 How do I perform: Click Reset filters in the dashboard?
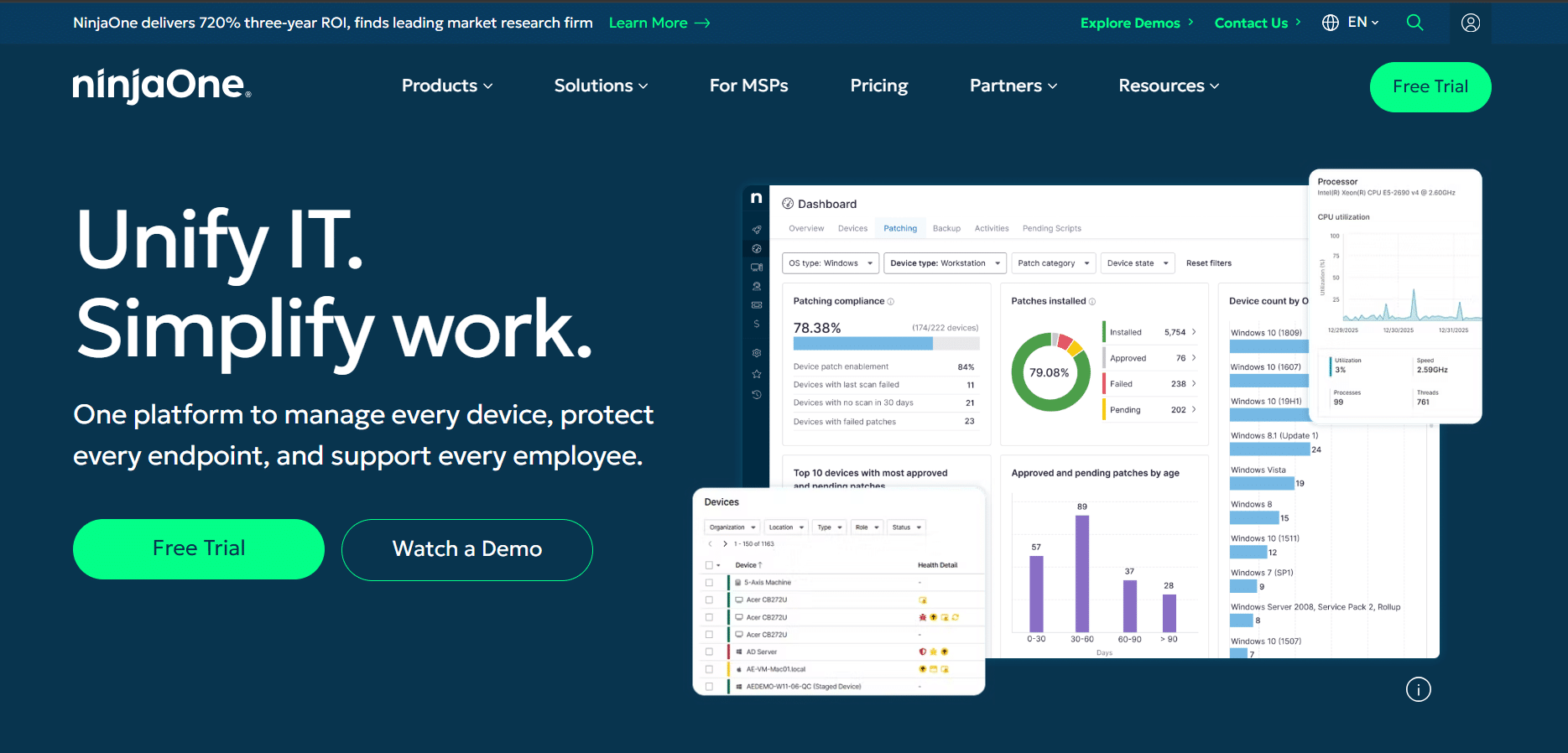click(1209, 263)
